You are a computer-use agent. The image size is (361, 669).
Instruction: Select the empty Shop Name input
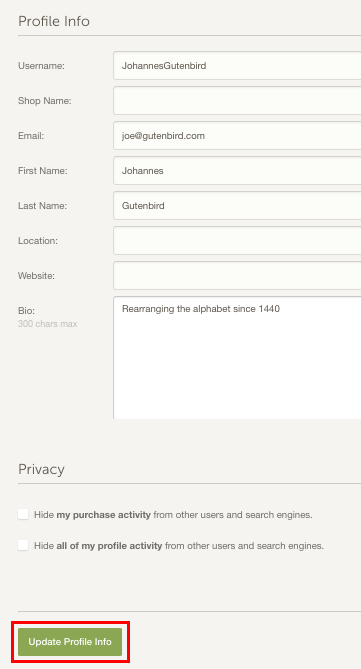click(x=237, y=101)
